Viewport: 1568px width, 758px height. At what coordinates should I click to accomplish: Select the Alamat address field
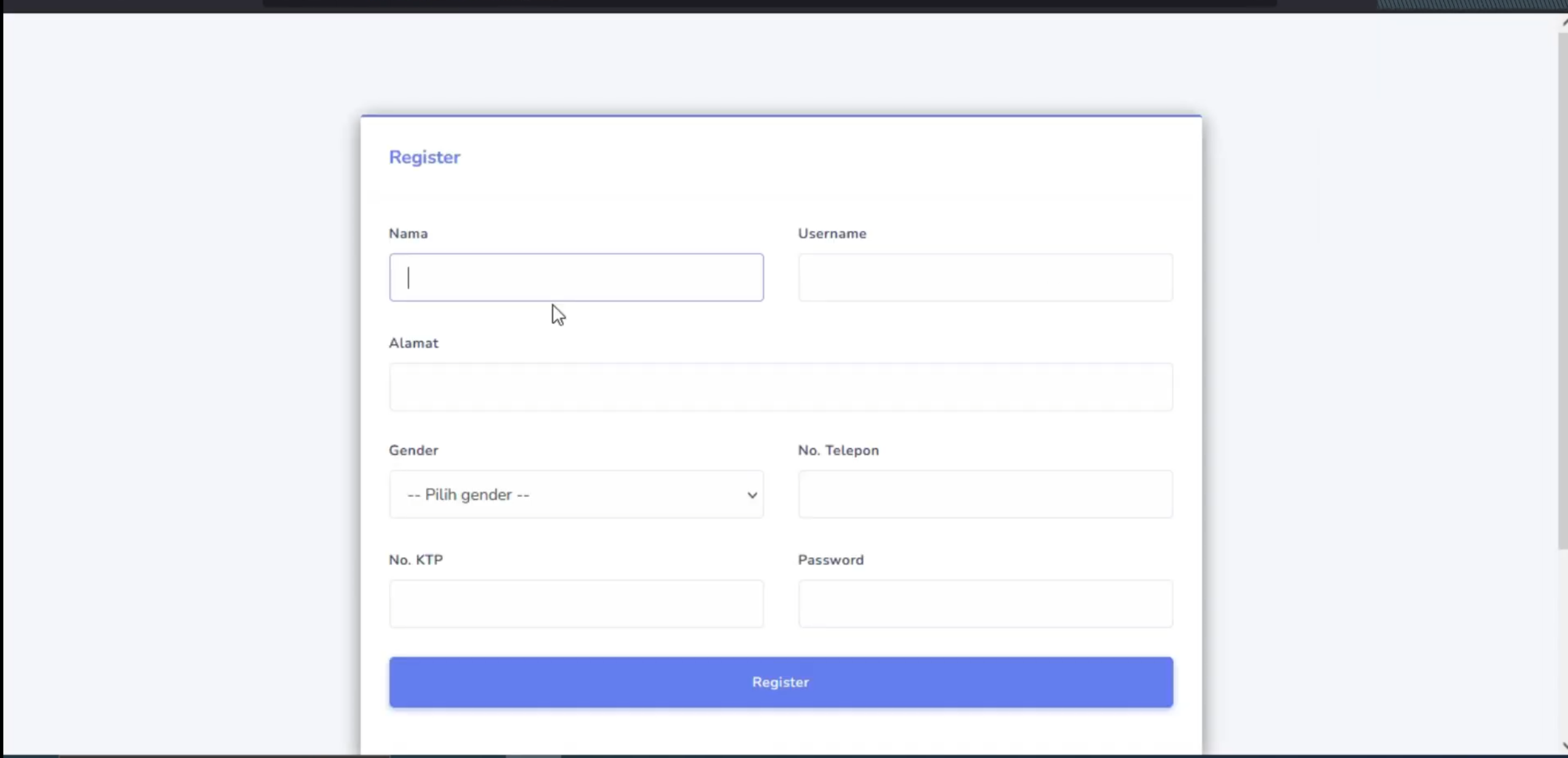tap(781, 387)
